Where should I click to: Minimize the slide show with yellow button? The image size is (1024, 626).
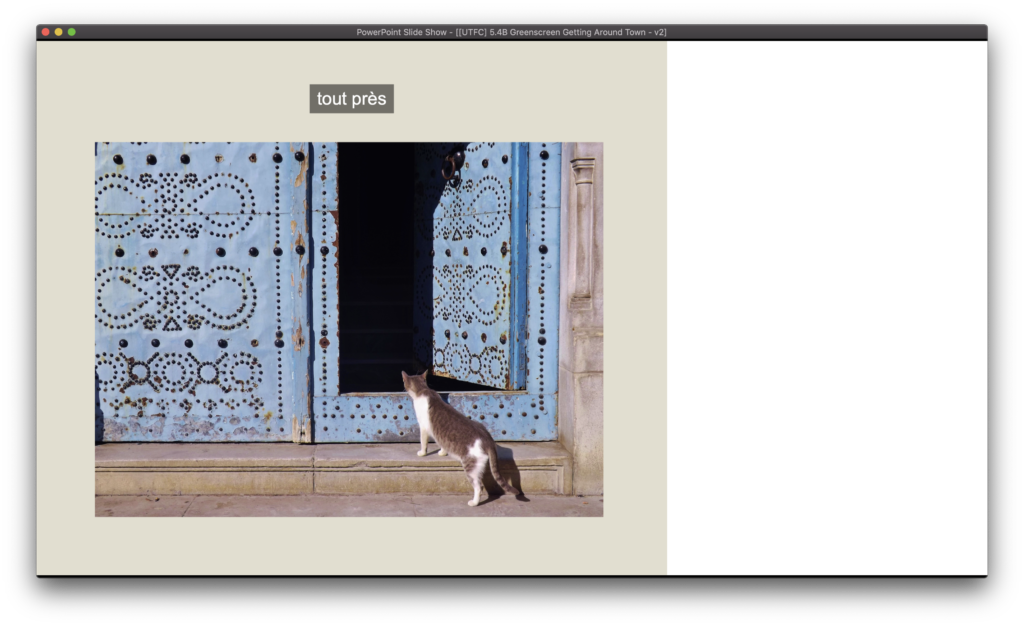coord(58,32)
